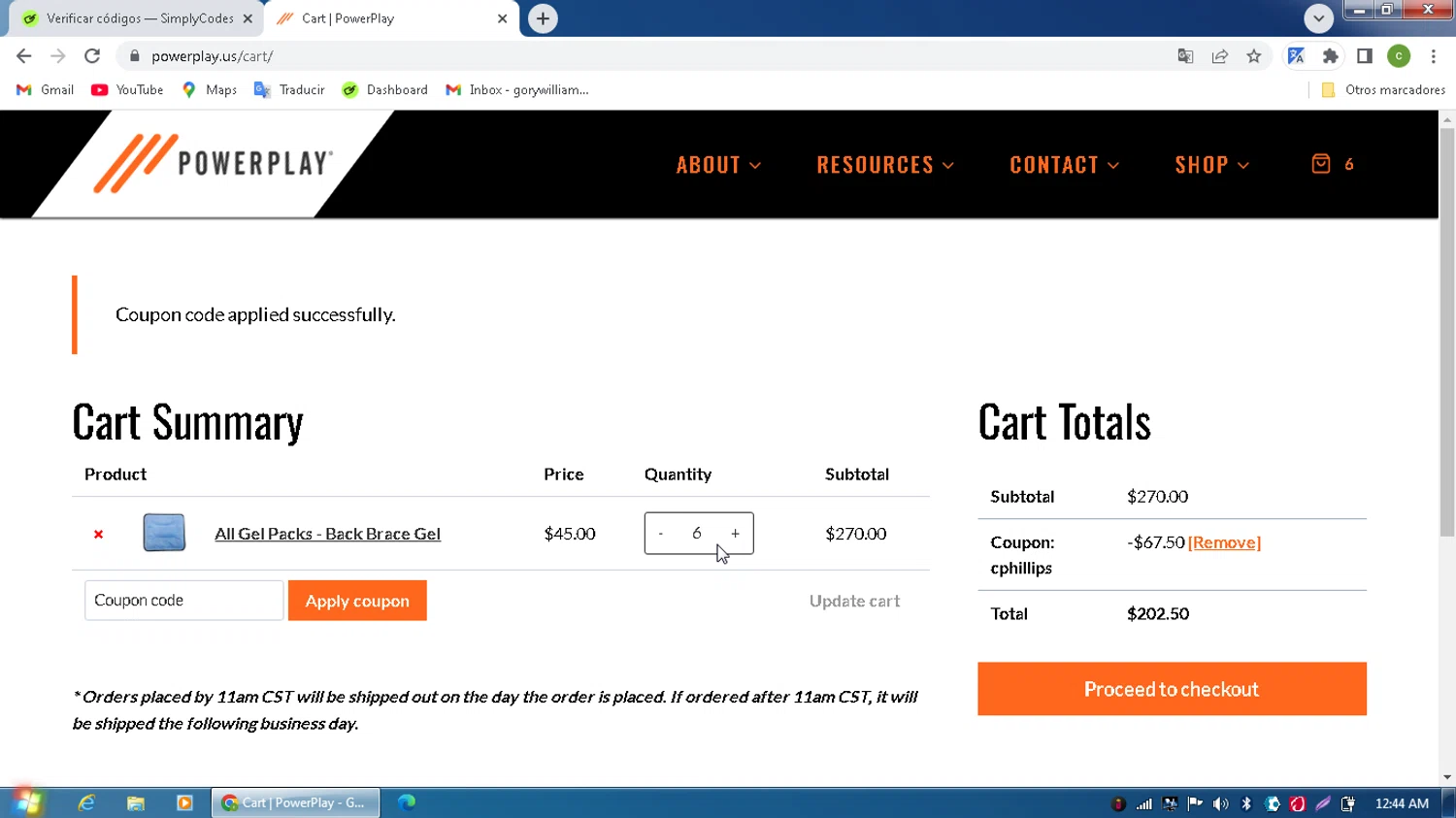This screenshot has height=818, width=1456.
Task: Click the Google translate page icon
Action: point(1185,56)
